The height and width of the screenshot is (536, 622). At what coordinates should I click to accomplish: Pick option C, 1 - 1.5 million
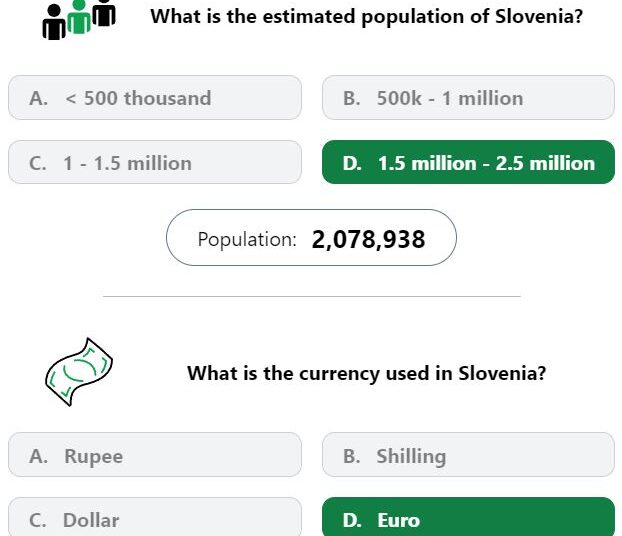coord(155,162)
